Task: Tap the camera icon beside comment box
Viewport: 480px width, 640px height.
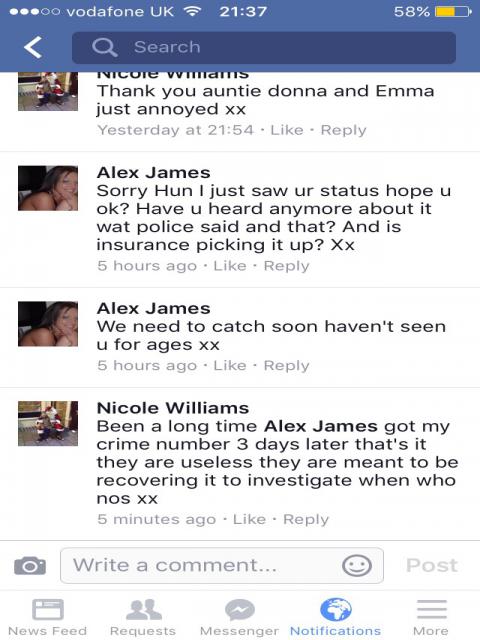Action: (30, 566)
